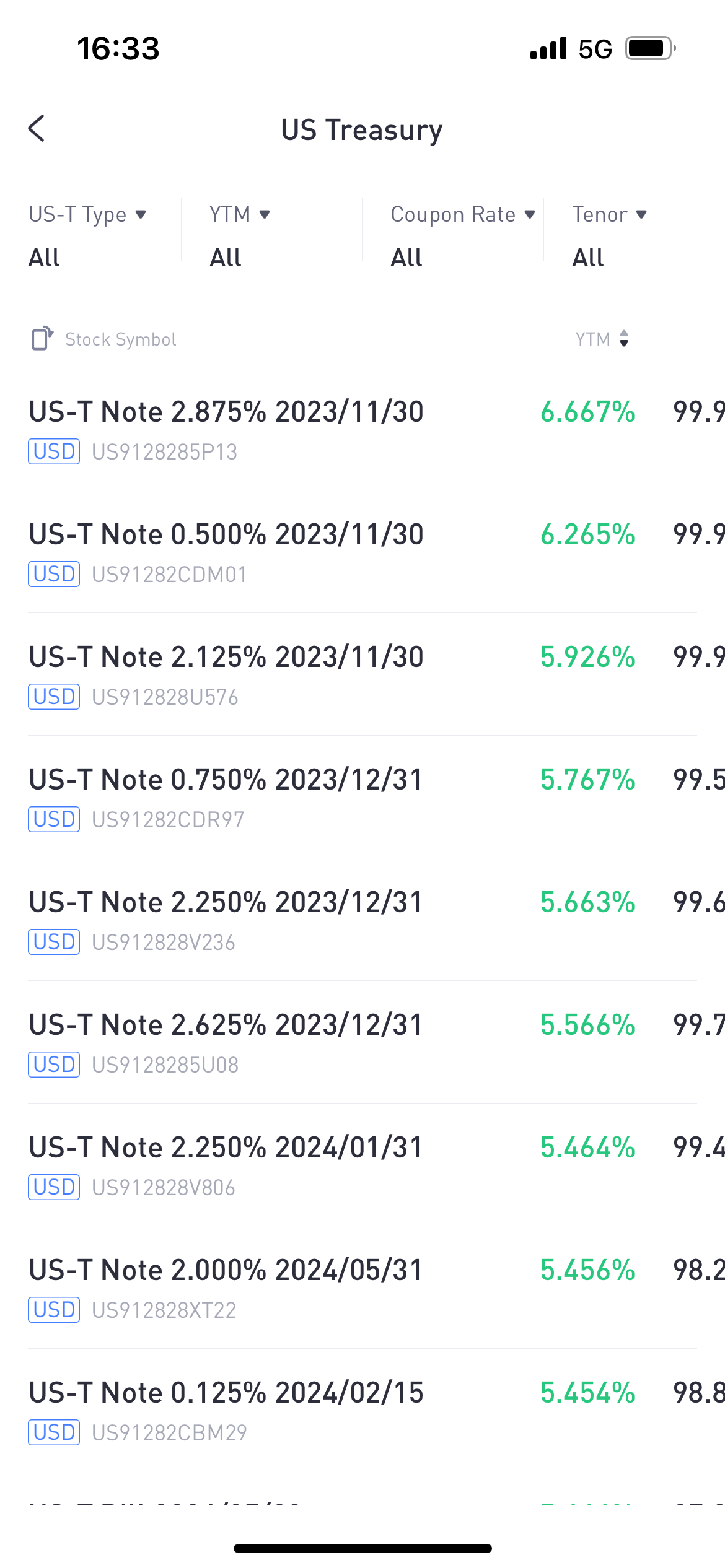Tap the back arrow icon
This screenshot has height=1568, width=725.
pyautogui.click(x=37, y=129)
